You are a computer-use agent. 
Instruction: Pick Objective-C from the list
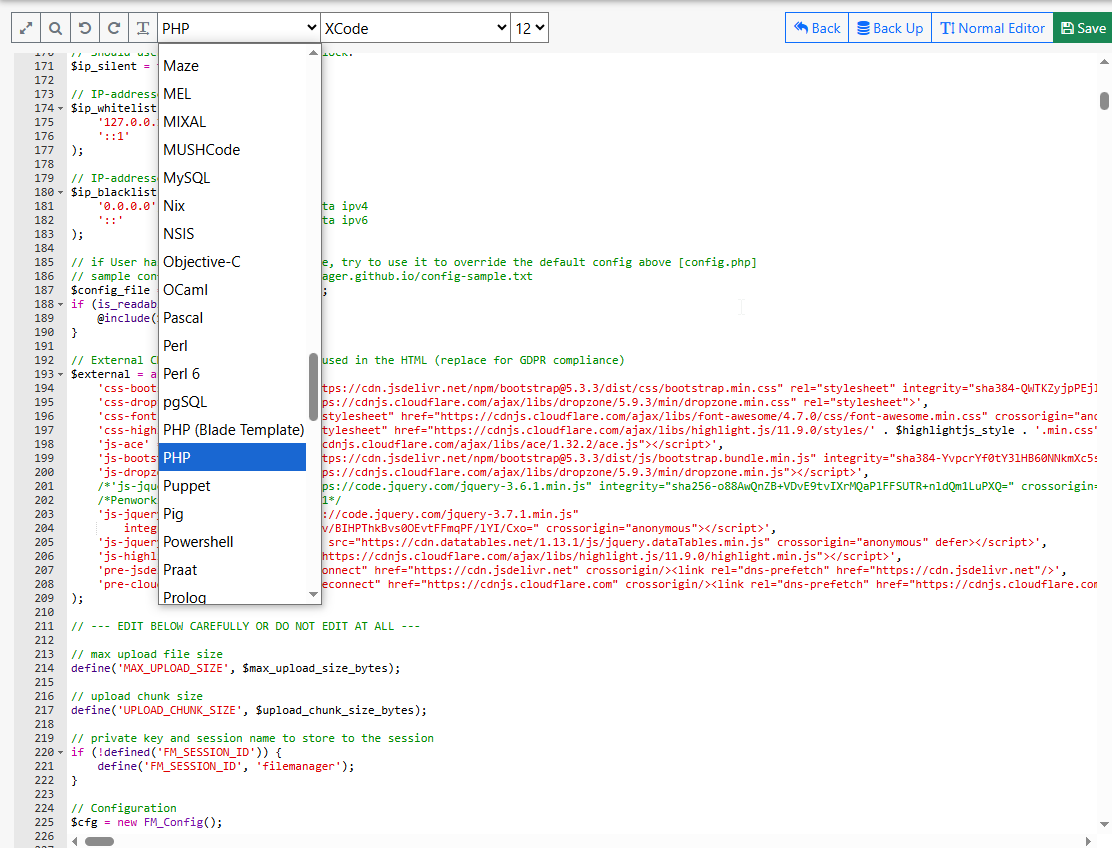pyautogui.click(x=233, y=262)
